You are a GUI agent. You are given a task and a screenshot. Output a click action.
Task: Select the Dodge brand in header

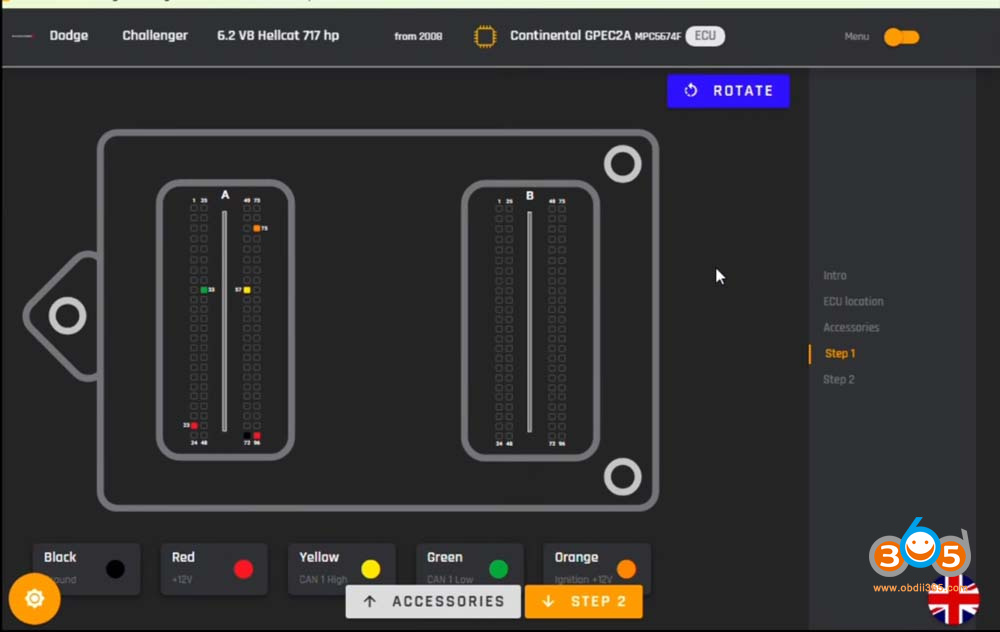pos(69,36)
